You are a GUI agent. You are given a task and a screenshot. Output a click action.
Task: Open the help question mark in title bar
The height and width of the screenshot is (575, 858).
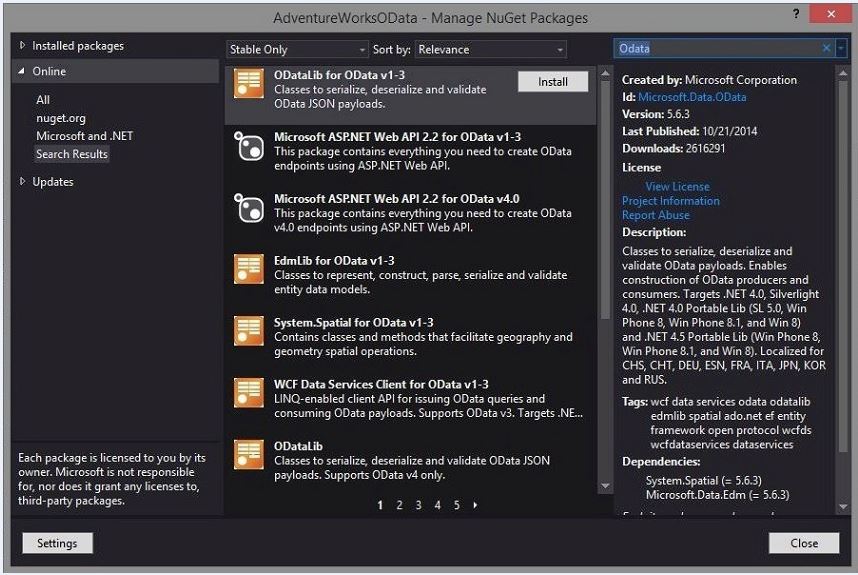[796, 14]
